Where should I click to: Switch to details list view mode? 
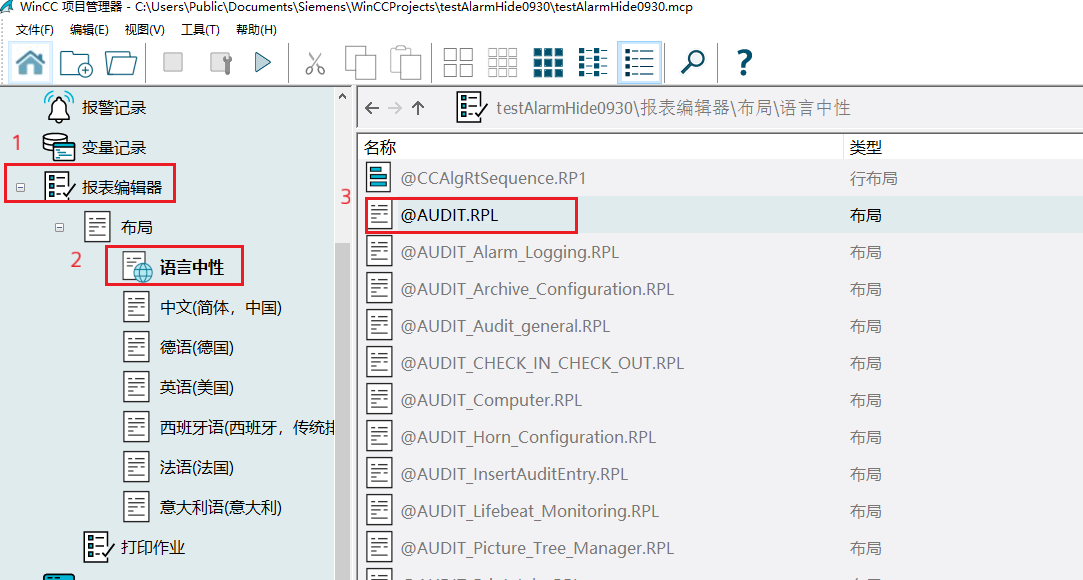pos(638,62)
